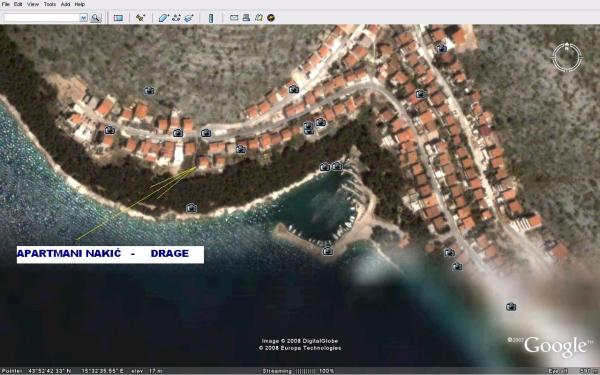600x375 pixels.
Task: Add a new placemark pin
Action: (140, 18)
